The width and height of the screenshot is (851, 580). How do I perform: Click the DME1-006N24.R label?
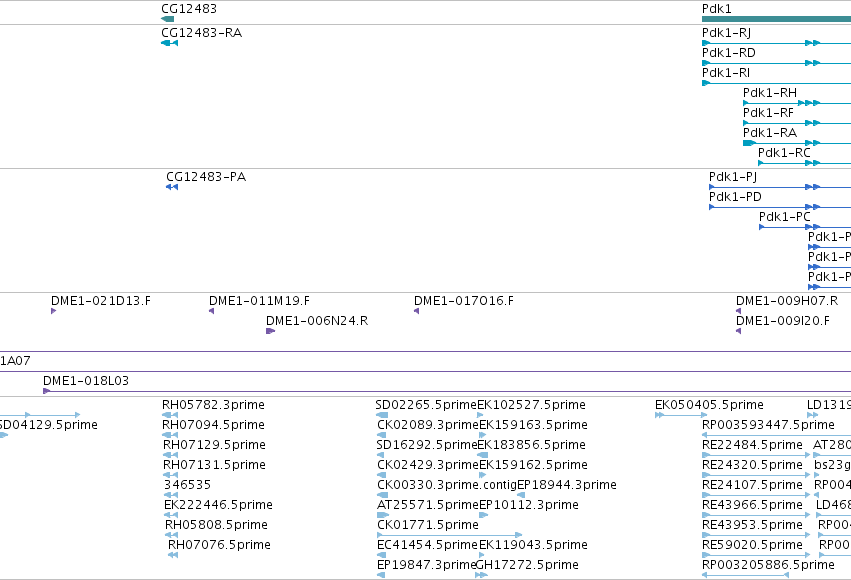pos(317,321)
